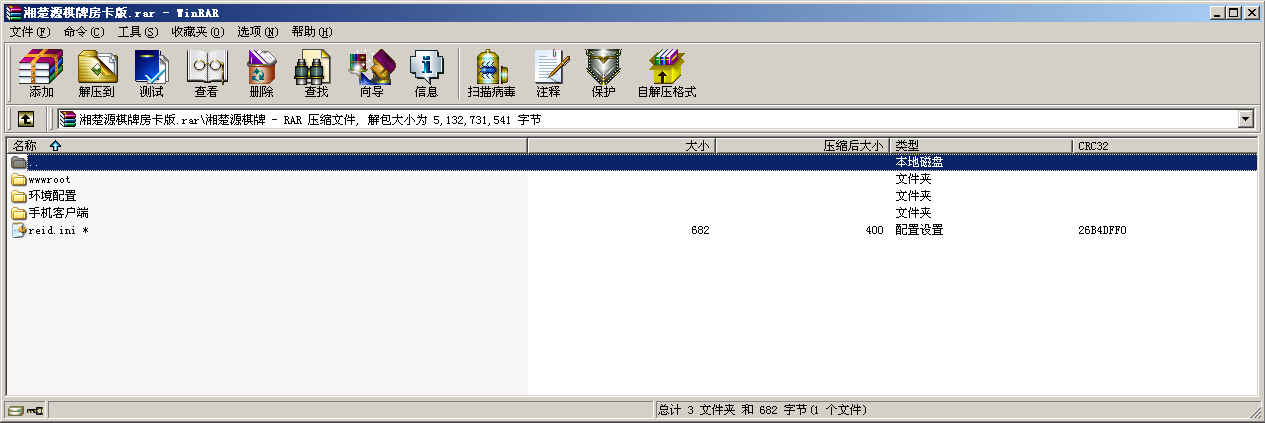The width and height of the screenshot is (1265, 423).
Task: Expand the address bar path dropdown
Action: (x=1246, y=119)
